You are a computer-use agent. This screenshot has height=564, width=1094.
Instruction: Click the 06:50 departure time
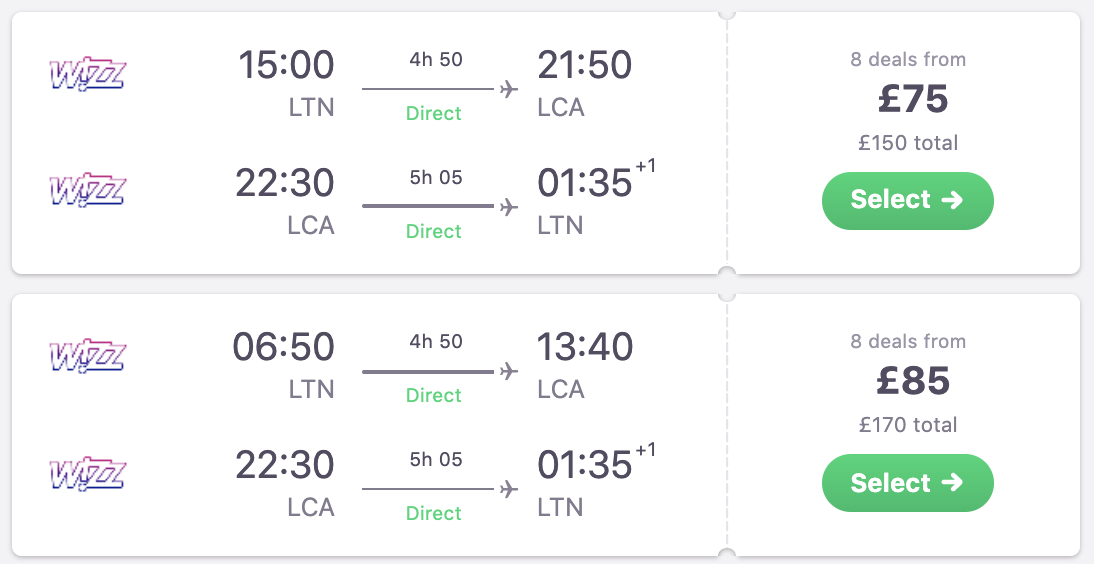(284, 348)
